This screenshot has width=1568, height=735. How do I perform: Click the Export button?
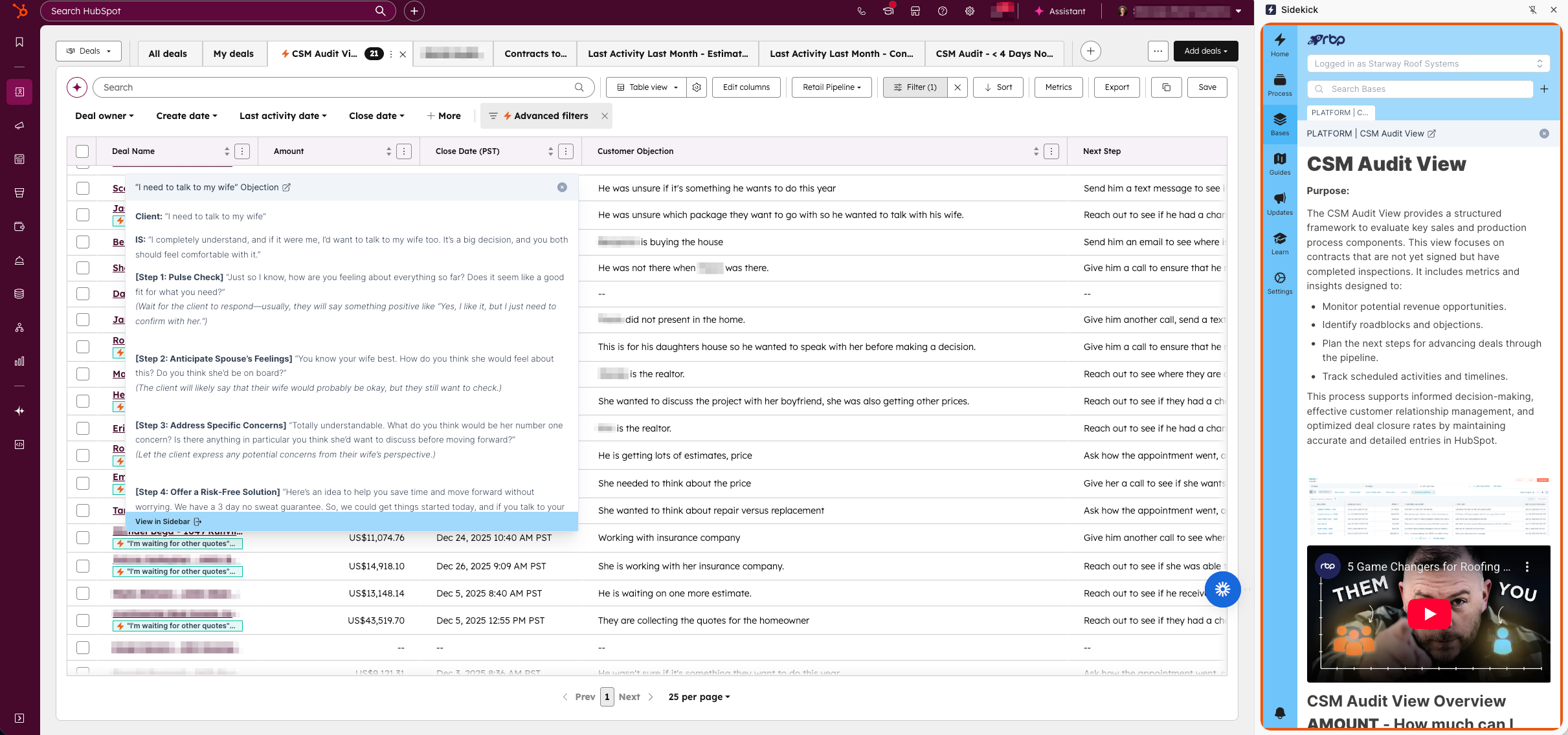click(1116, 87)
